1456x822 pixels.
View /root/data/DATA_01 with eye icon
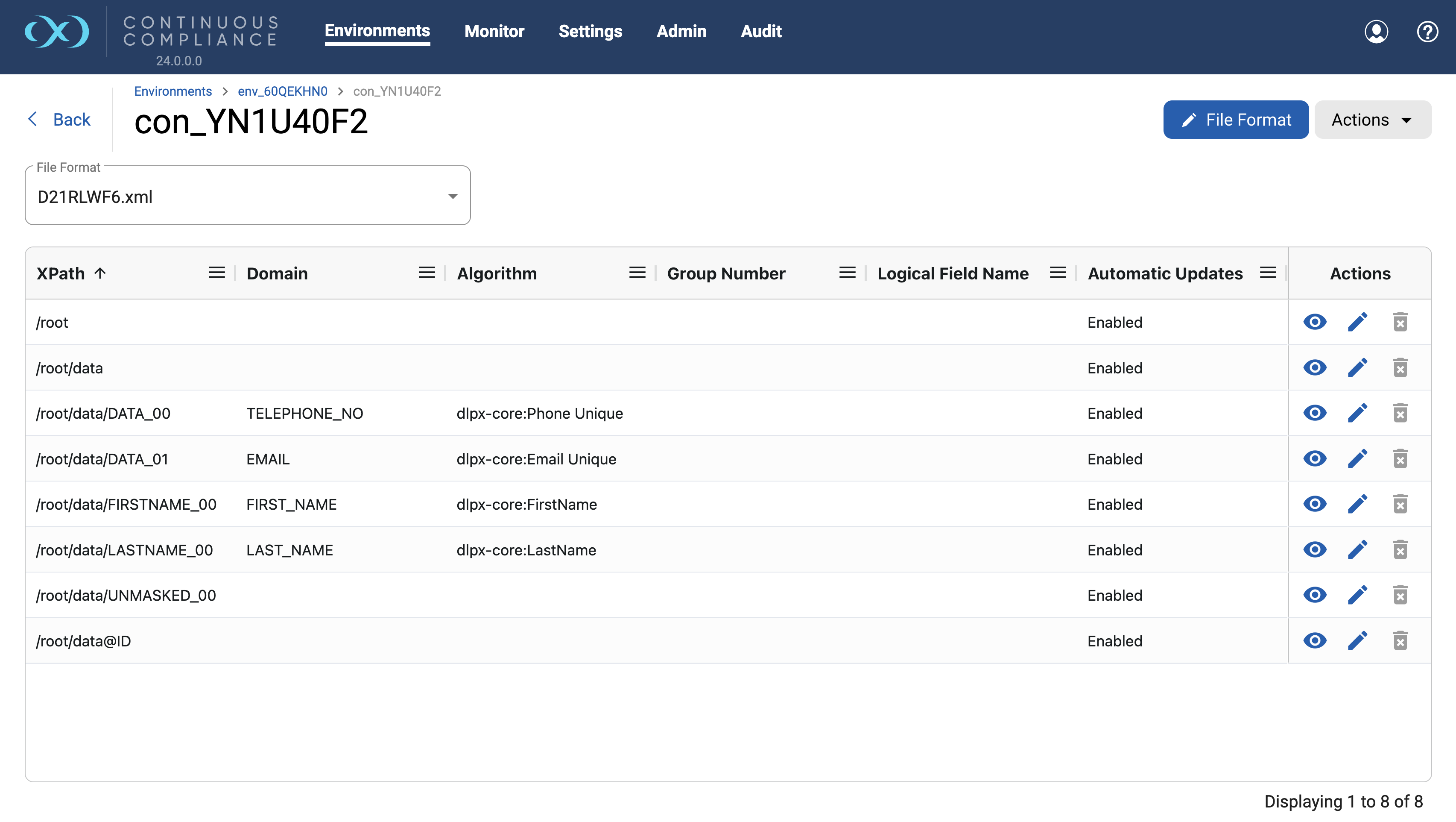[1315, 459]
